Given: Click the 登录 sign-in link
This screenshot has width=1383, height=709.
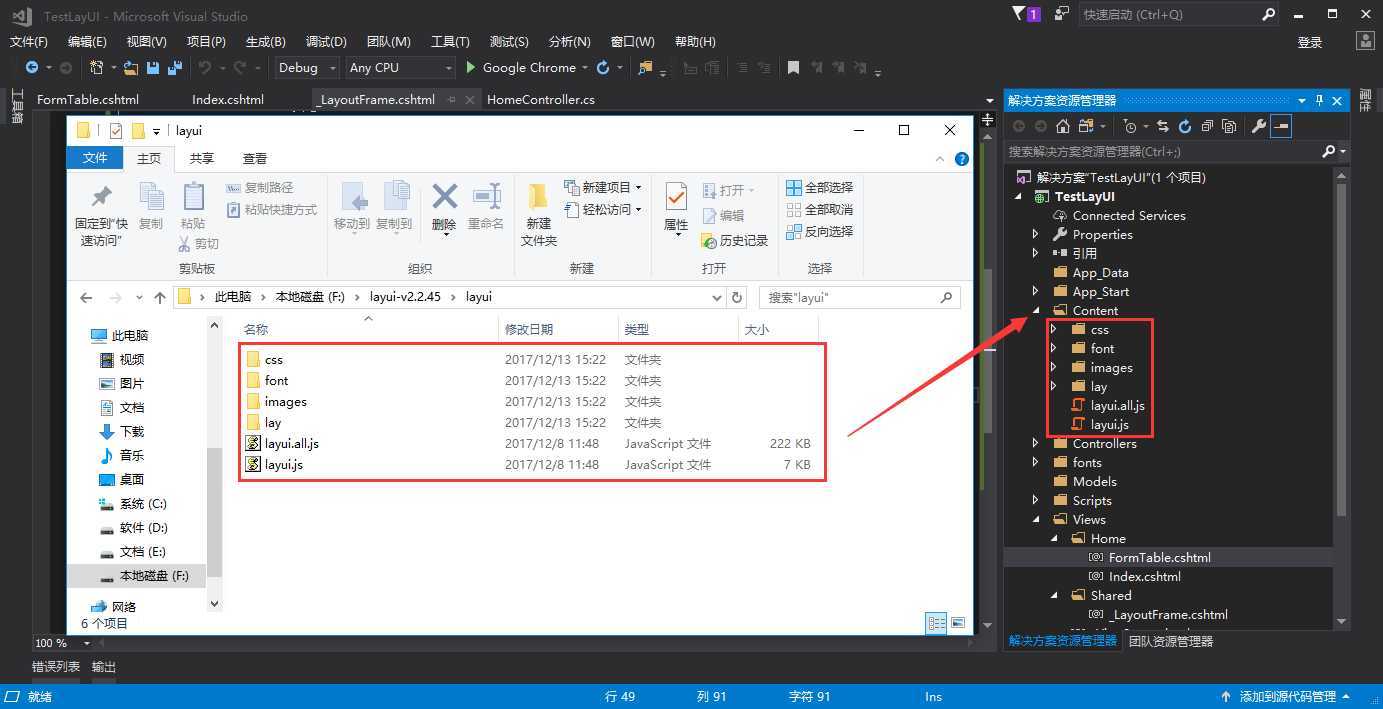Looking at the screenshot, I should 1310,42.
